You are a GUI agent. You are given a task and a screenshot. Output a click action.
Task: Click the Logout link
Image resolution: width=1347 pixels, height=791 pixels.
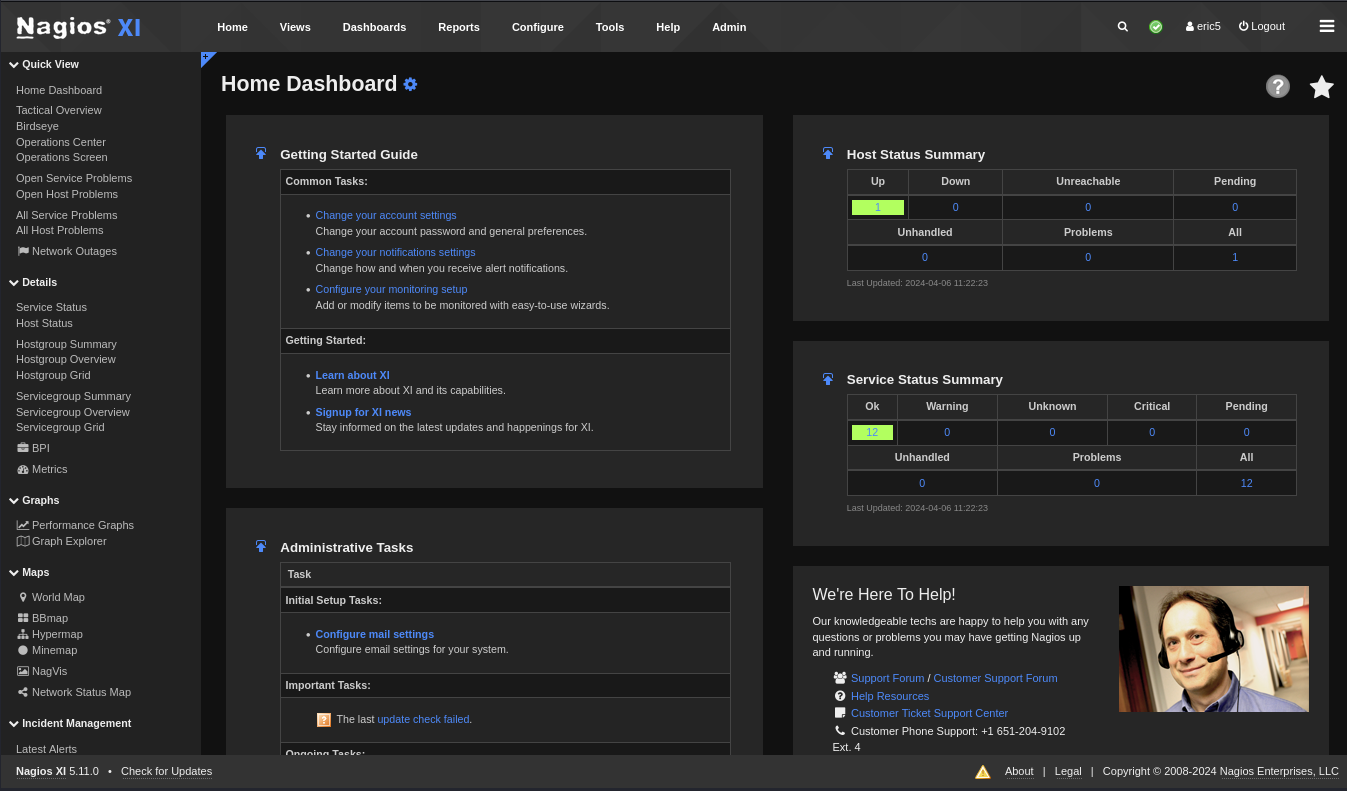click(1262, 26)
